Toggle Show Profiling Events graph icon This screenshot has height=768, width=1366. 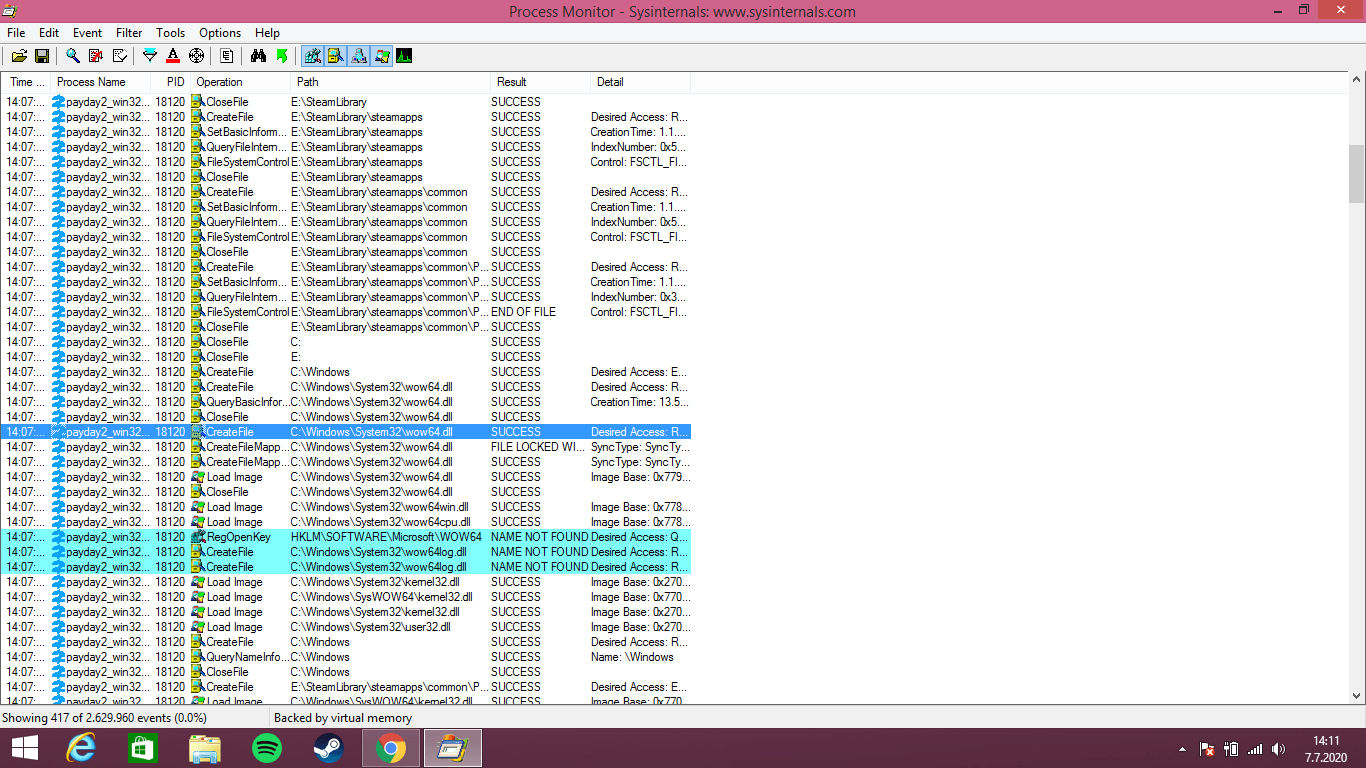[x=404, y=56]
